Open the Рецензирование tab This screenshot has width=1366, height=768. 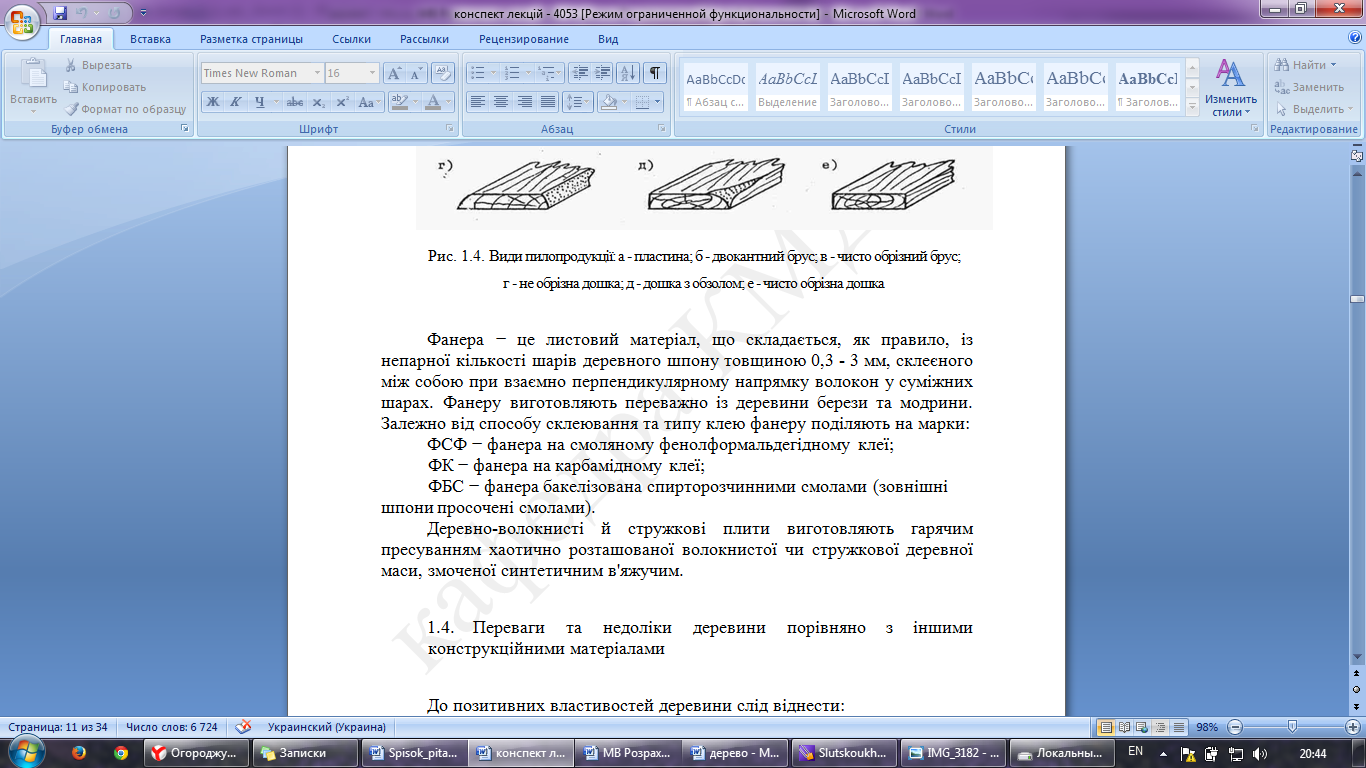[523, 39]
